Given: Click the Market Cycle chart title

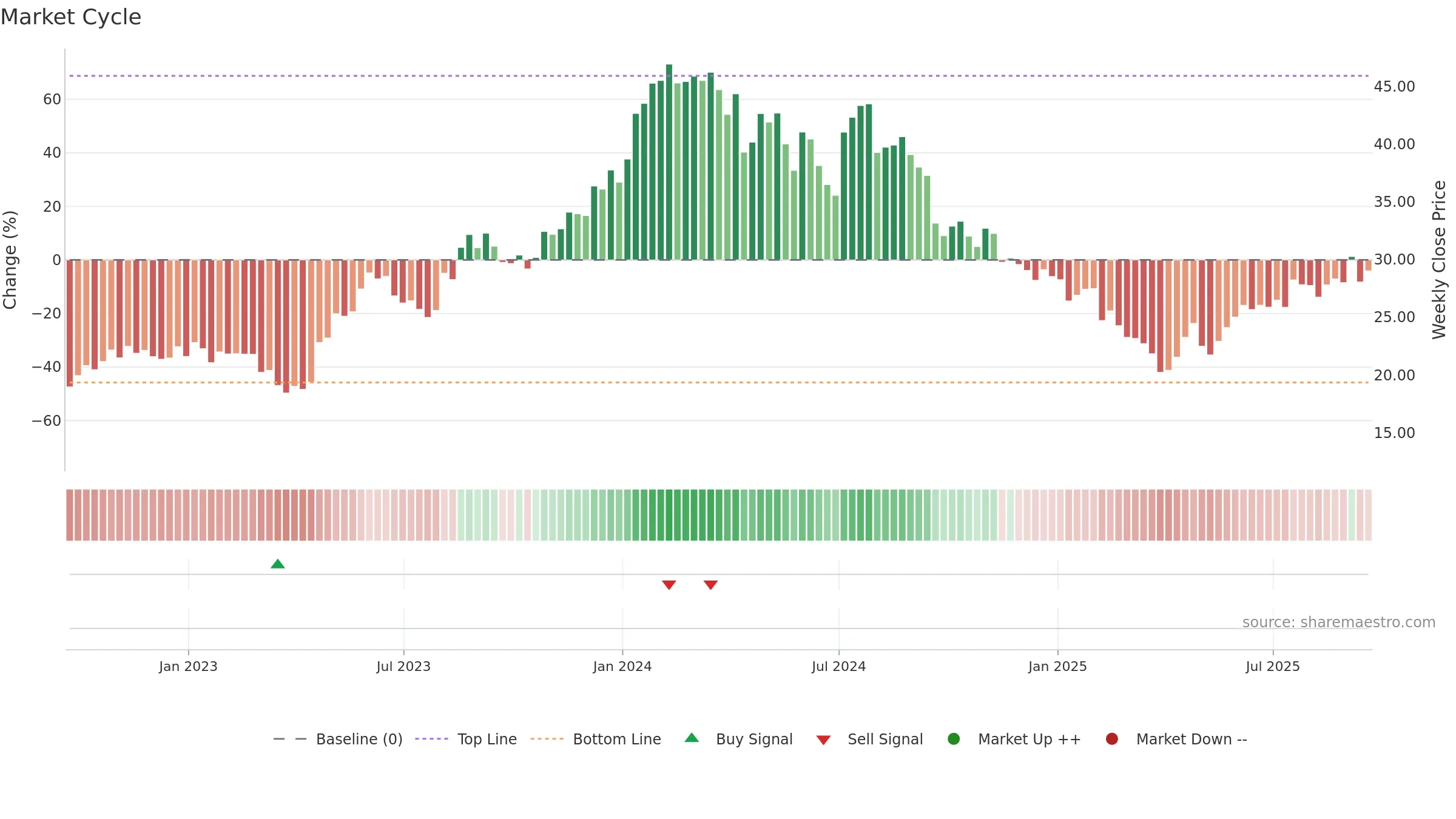Looking at the screenshot, I should click(71, 17).
